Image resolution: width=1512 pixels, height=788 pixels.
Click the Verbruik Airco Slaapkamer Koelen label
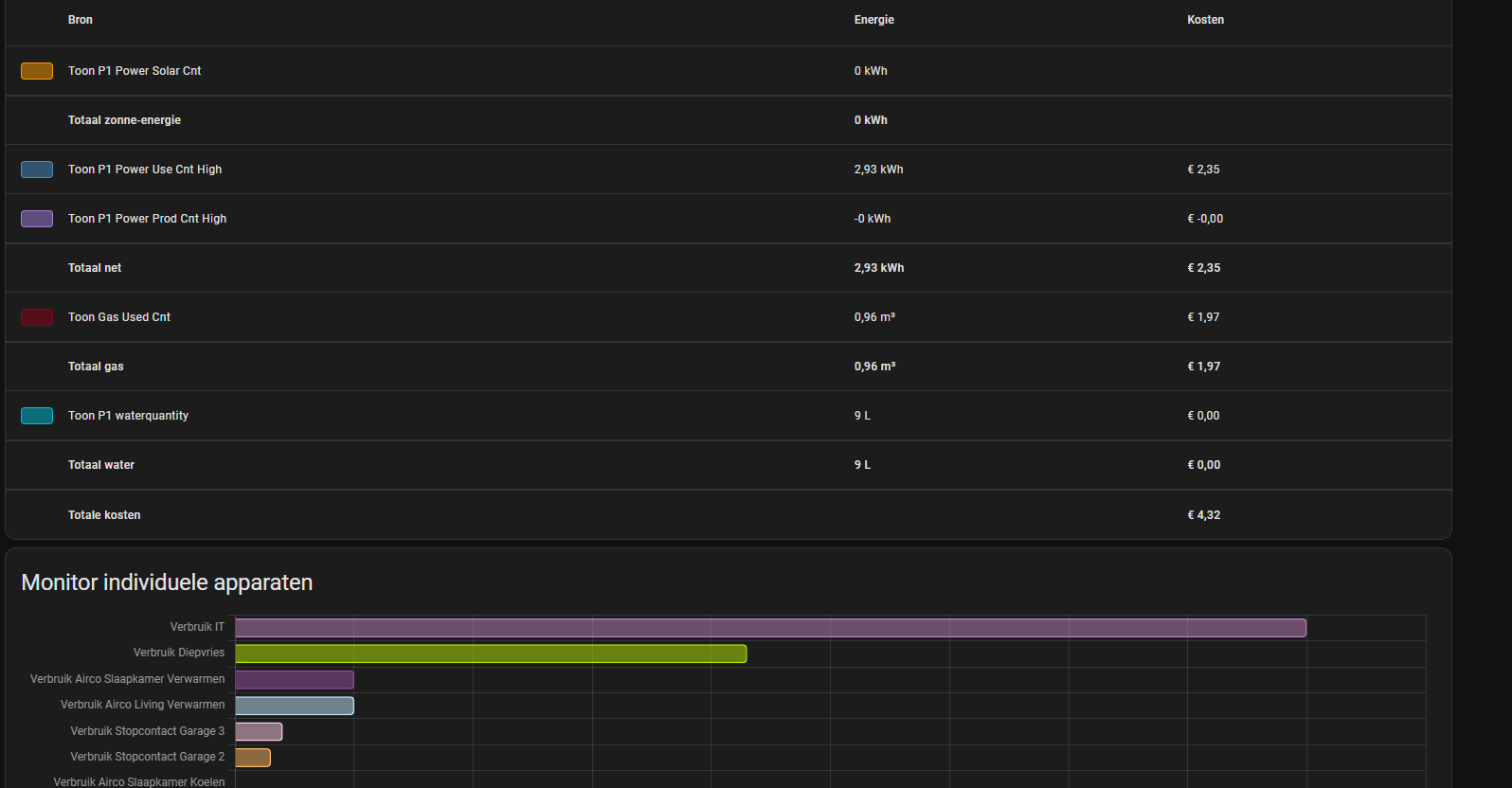[139, 781]
